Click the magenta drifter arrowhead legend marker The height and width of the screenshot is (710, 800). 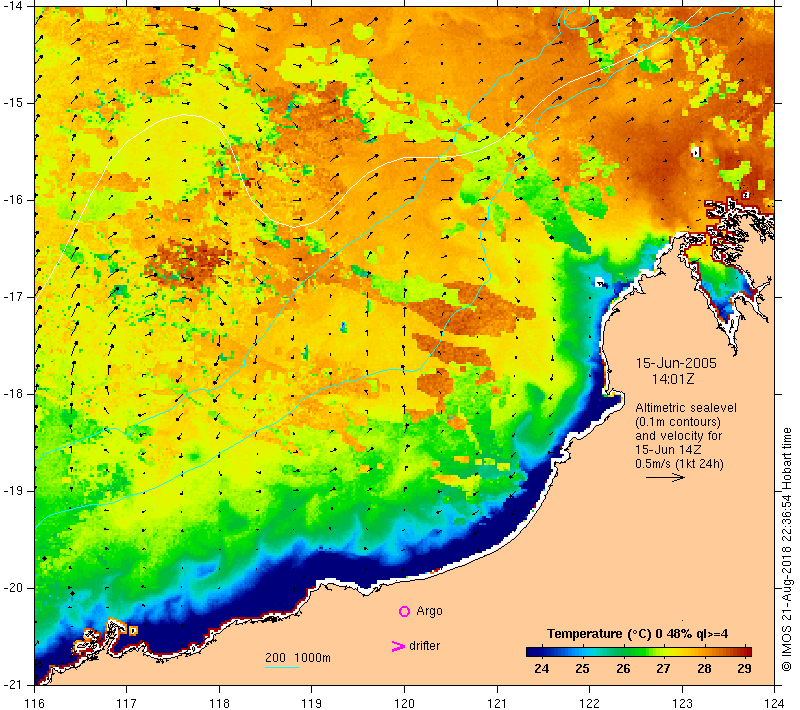pyautogui.click(x=397, y=646)
